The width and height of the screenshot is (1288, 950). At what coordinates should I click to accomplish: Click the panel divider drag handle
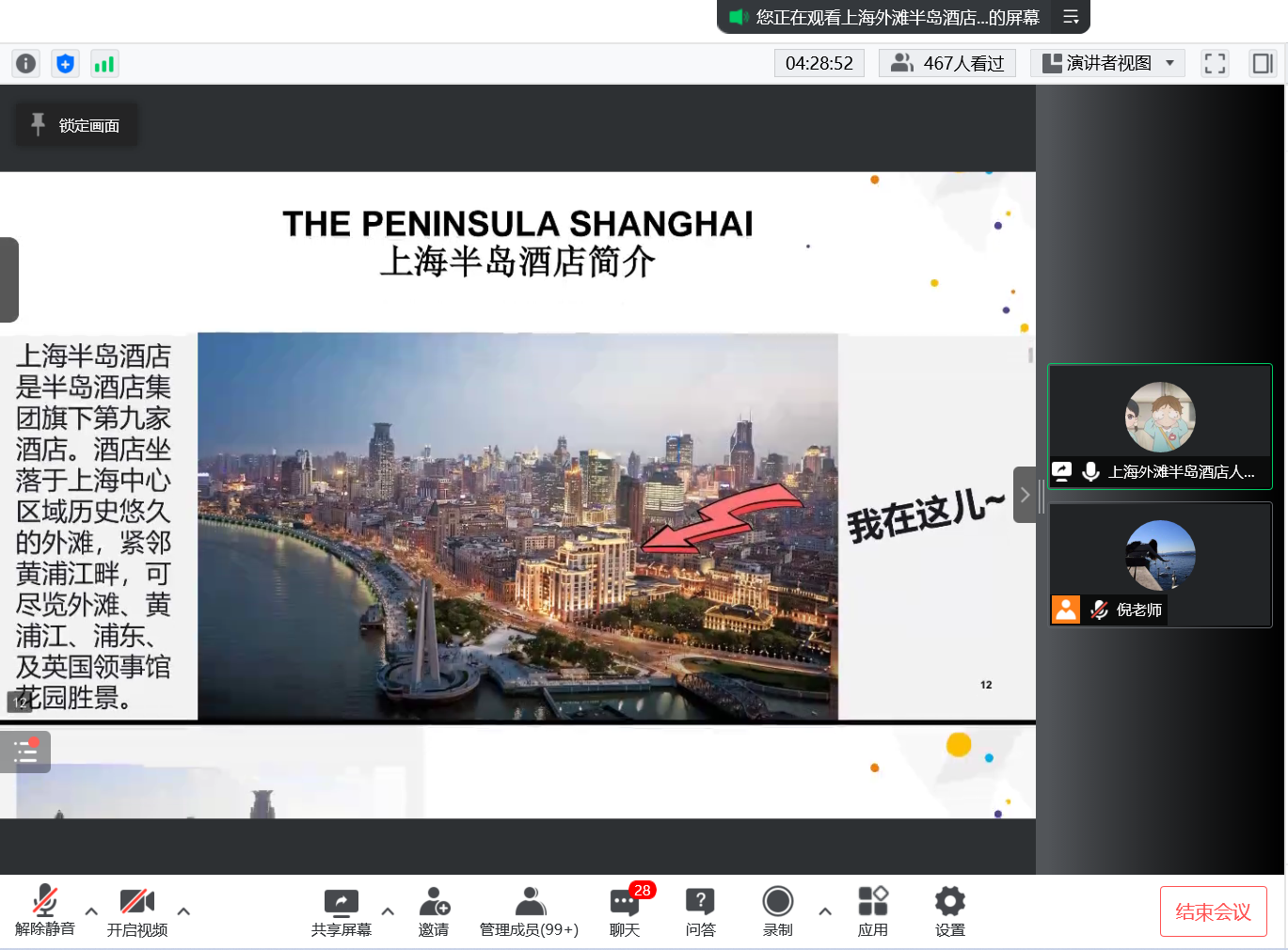pos(1042,495)
